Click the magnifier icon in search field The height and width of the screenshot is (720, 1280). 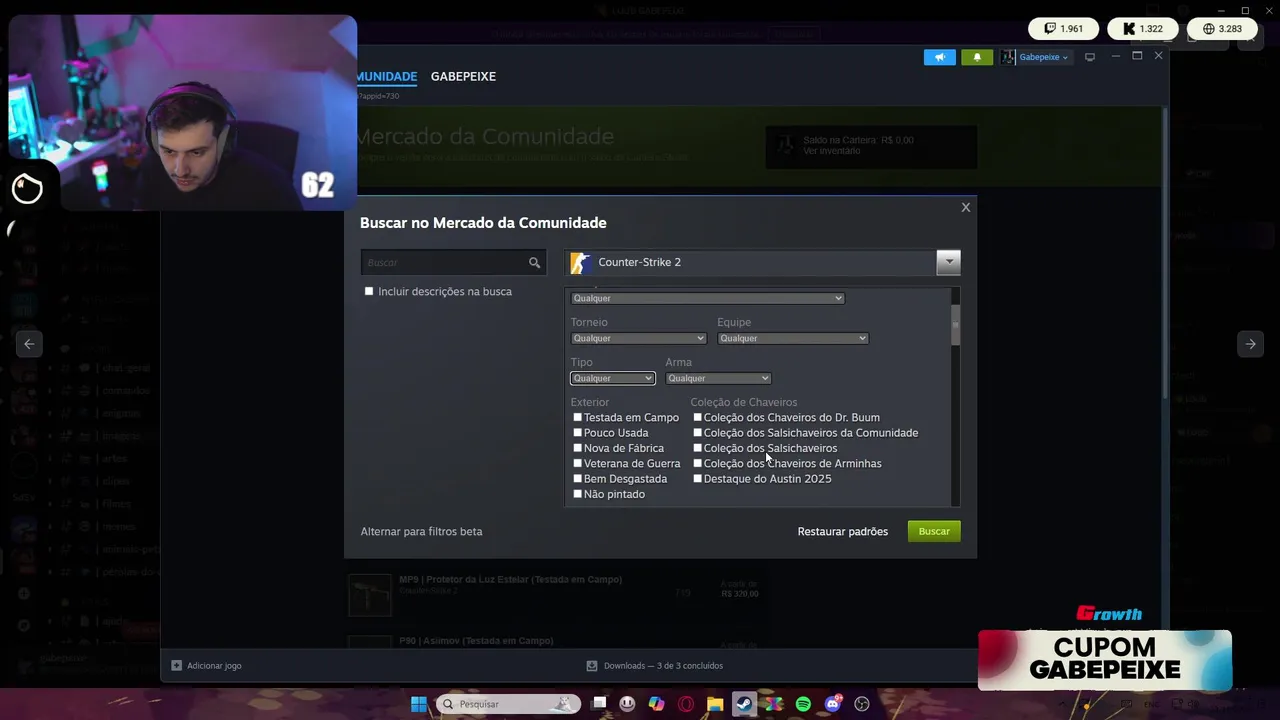pos(535,263)
